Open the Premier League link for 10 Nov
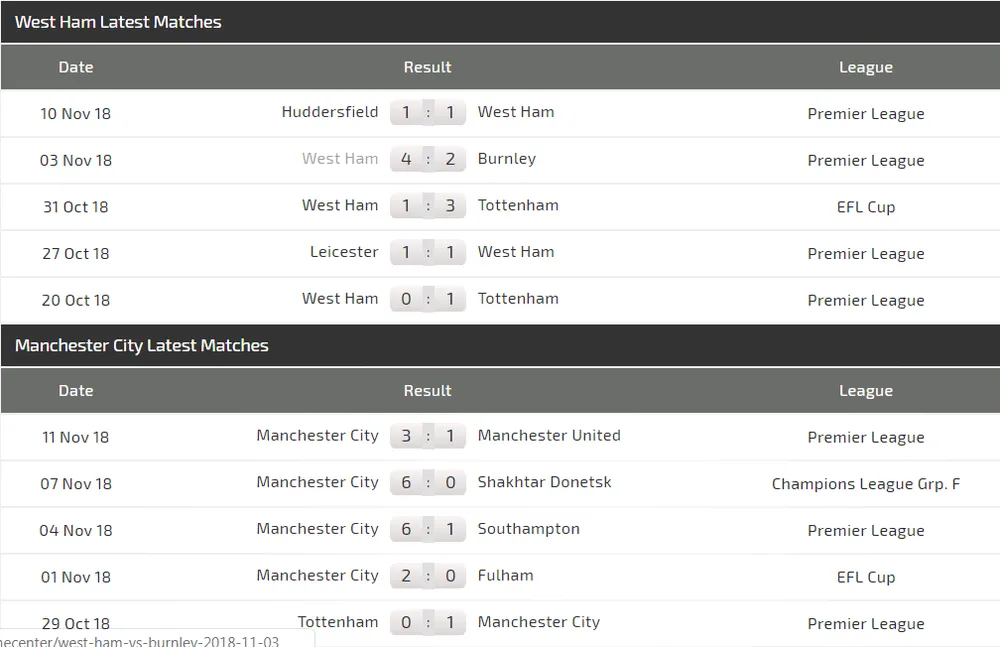1000x647 pixels. point(866,113)
